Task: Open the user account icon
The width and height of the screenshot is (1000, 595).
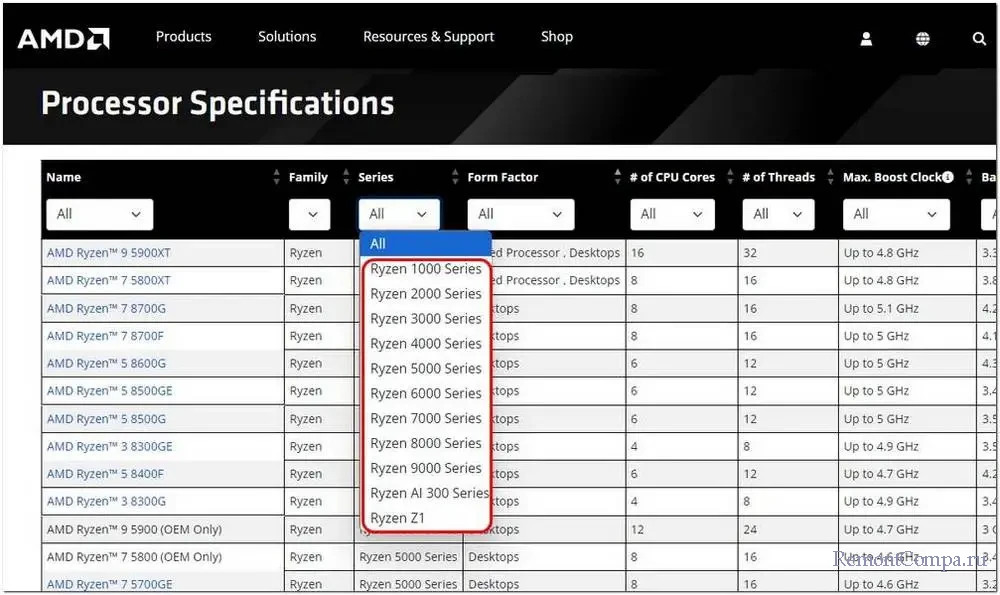Action: click(866, 39)
